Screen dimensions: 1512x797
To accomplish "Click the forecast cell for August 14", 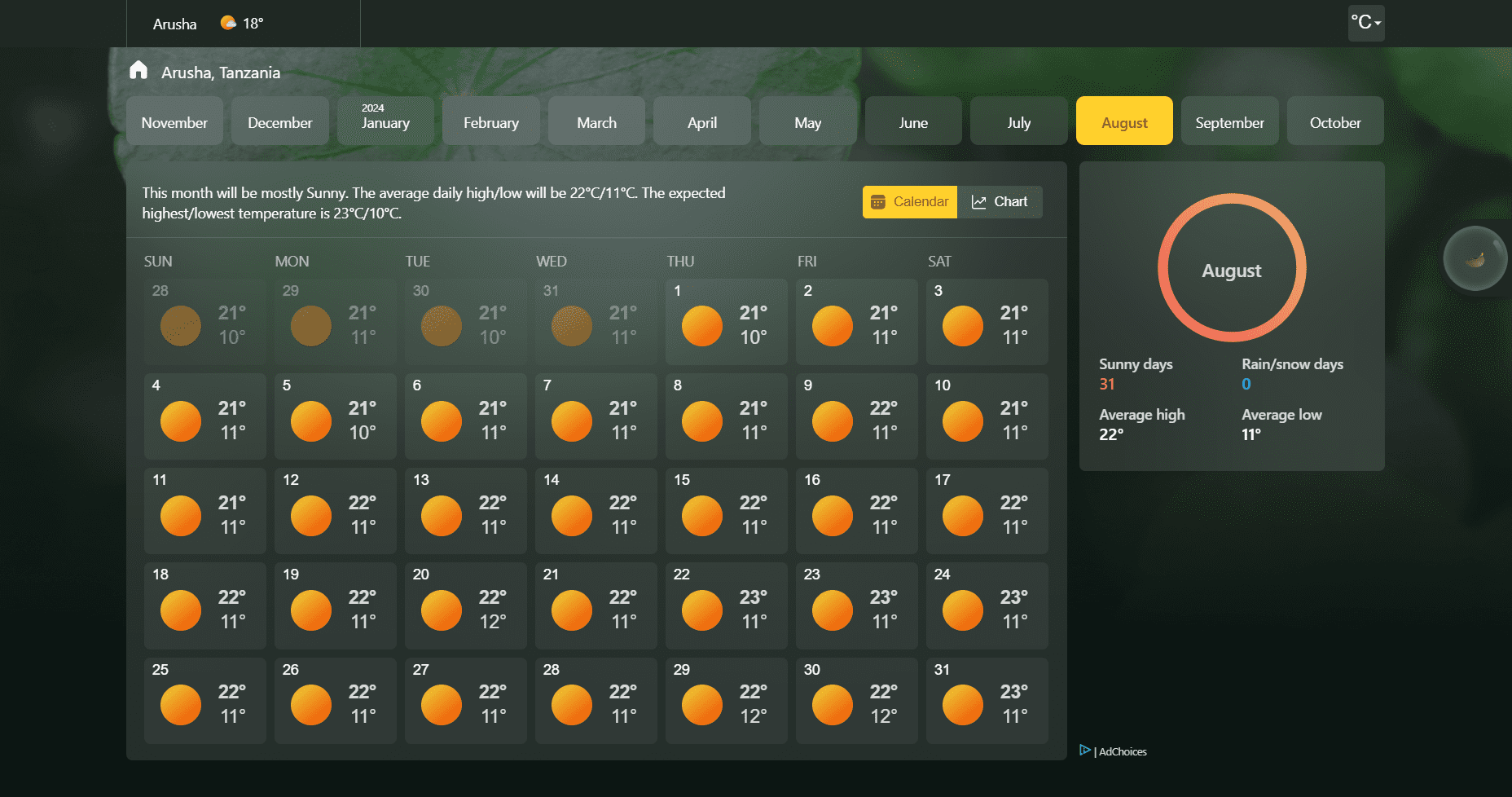I will [596, 511].
